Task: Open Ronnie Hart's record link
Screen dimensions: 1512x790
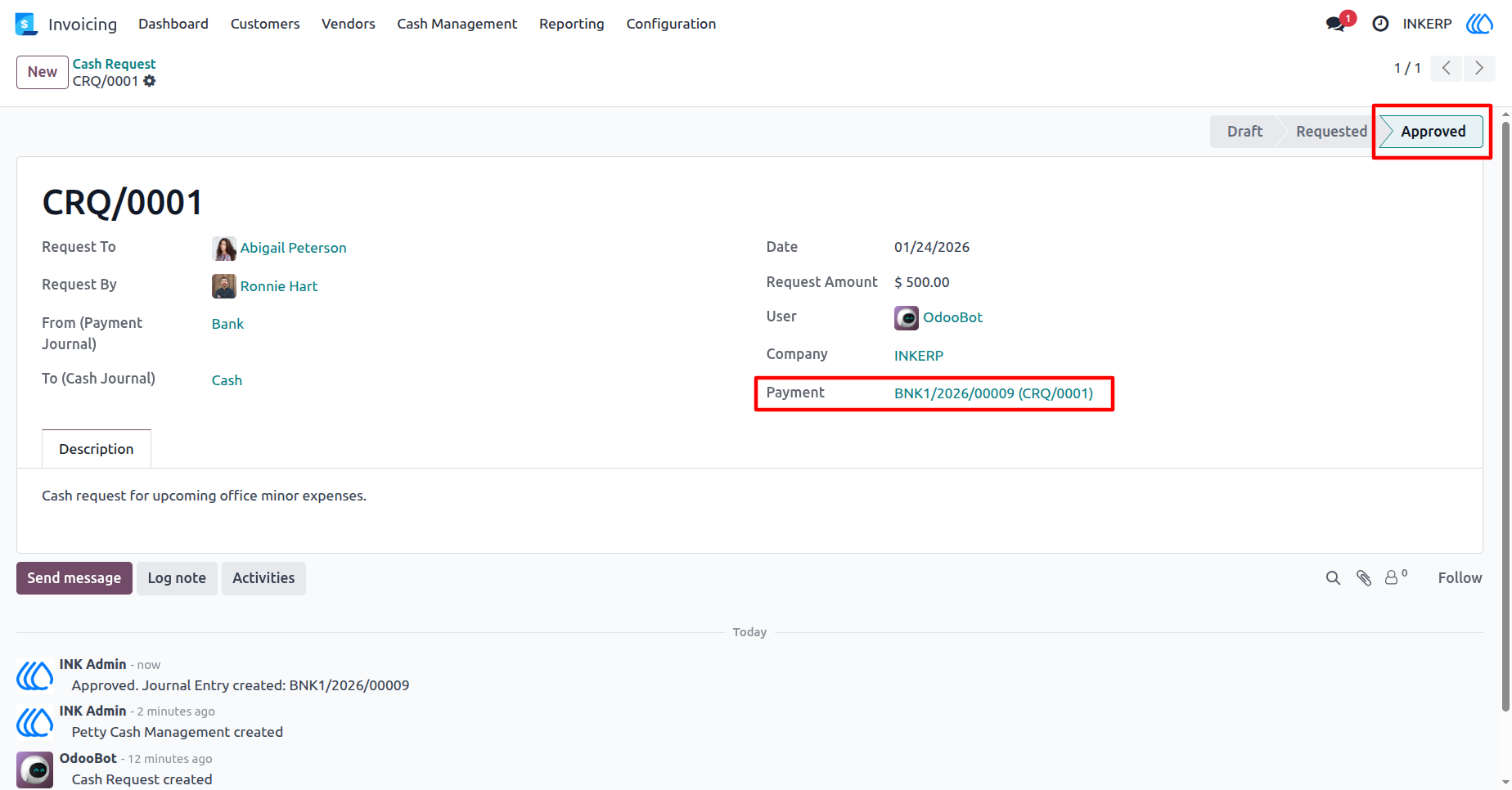Action: click(279, 286)
